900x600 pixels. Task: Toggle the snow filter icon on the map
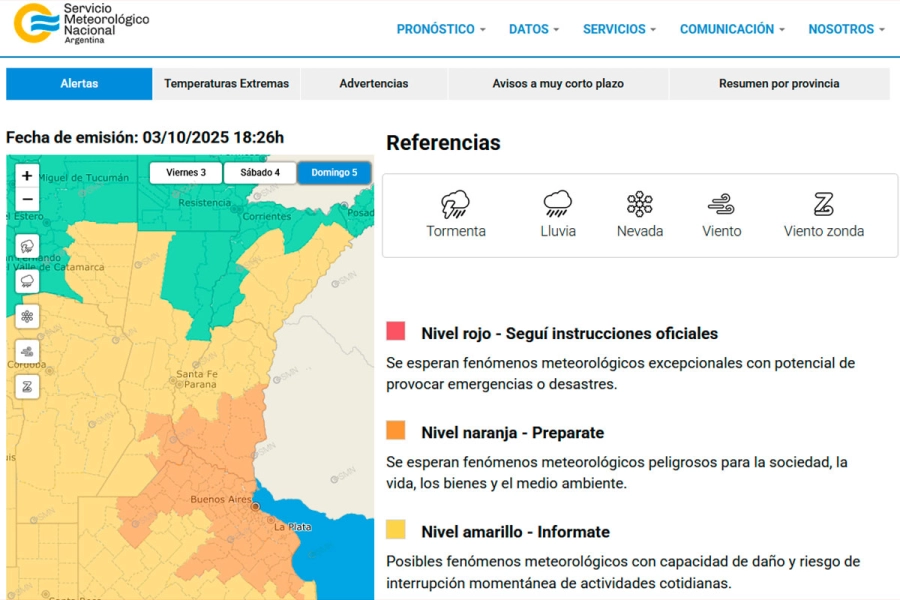pyautogui.click(x=27, y=316)
